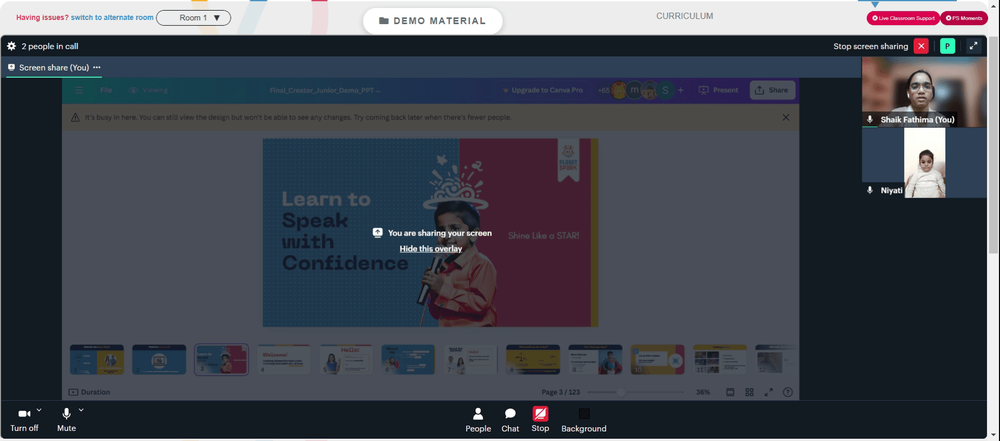This screenshot has height=441, width=1000.
Task: Select slide thumbnail 11
Action: click(x=720, y=359)
